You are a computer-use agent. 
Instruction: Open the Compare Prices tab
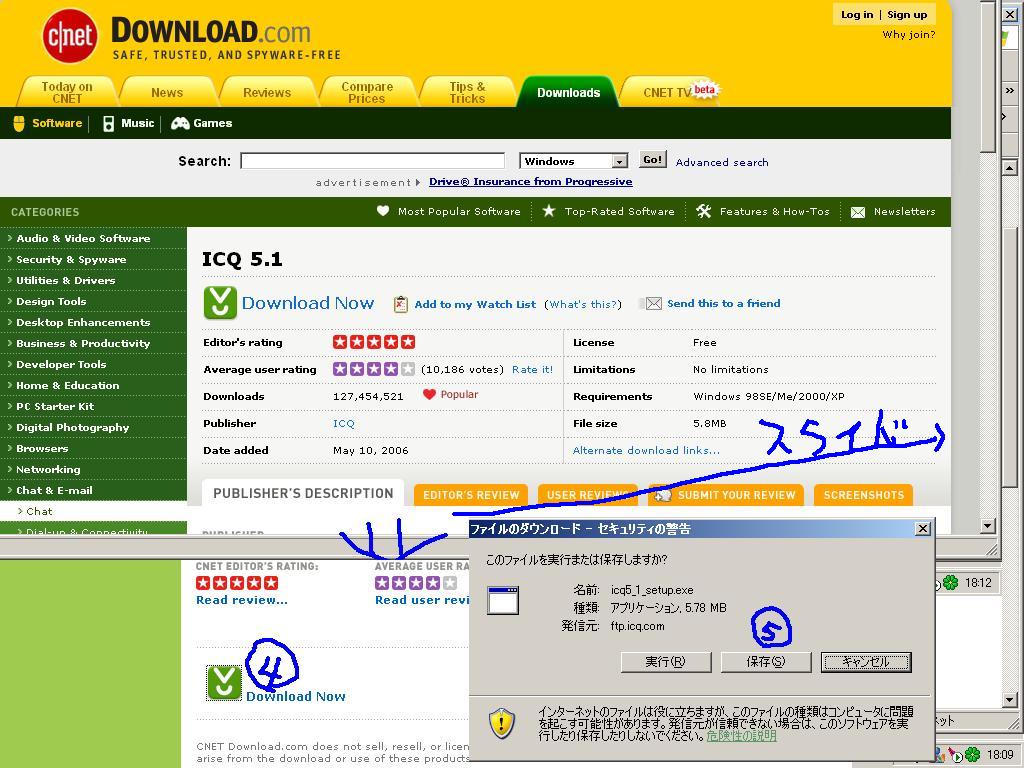(x=367, y=92)
